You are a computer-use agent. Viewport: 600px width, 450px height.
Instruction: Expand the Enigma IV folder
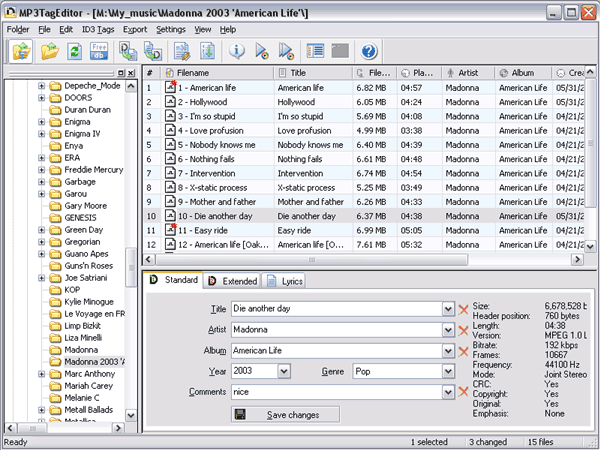coord(41,134)
